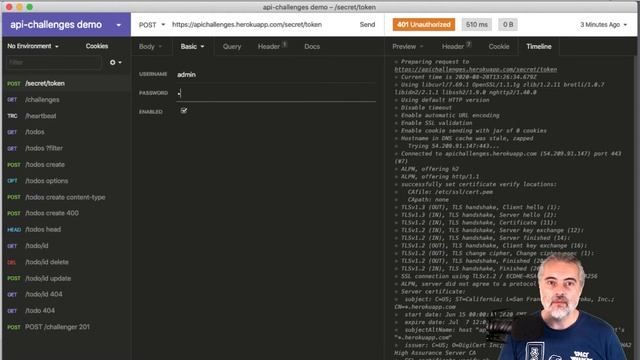Open the Basic auth tab dropdown

(x=192, y=47)
